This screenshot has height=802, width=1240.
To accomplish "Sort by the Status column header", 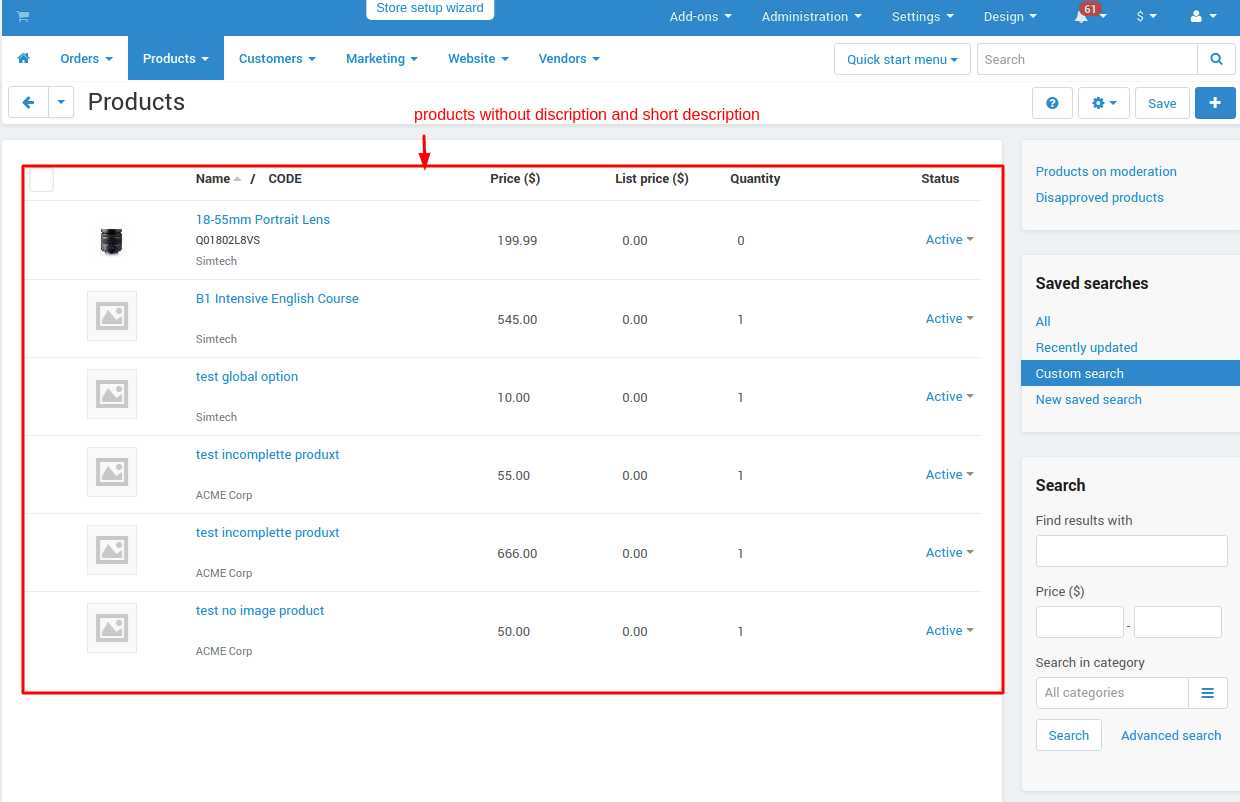I will 940,179.
